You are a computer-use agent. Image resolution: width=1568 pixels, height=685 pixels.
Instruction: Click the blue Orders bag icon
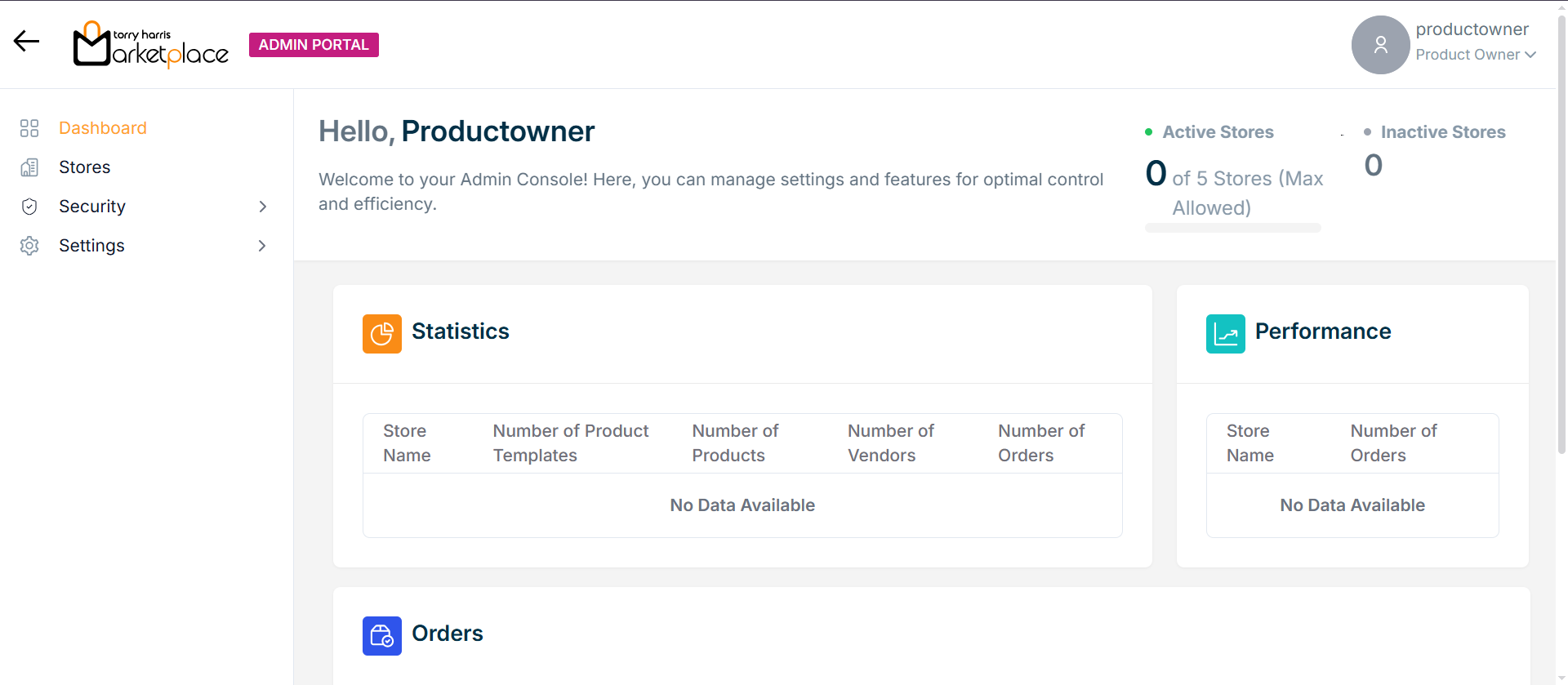tap(381, 635)
